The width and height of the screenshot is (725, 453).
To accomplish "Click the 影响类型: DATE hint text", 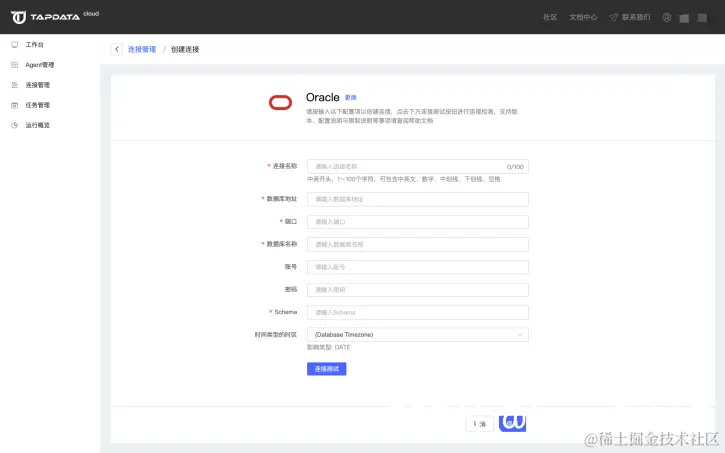I will pos(329,347).
